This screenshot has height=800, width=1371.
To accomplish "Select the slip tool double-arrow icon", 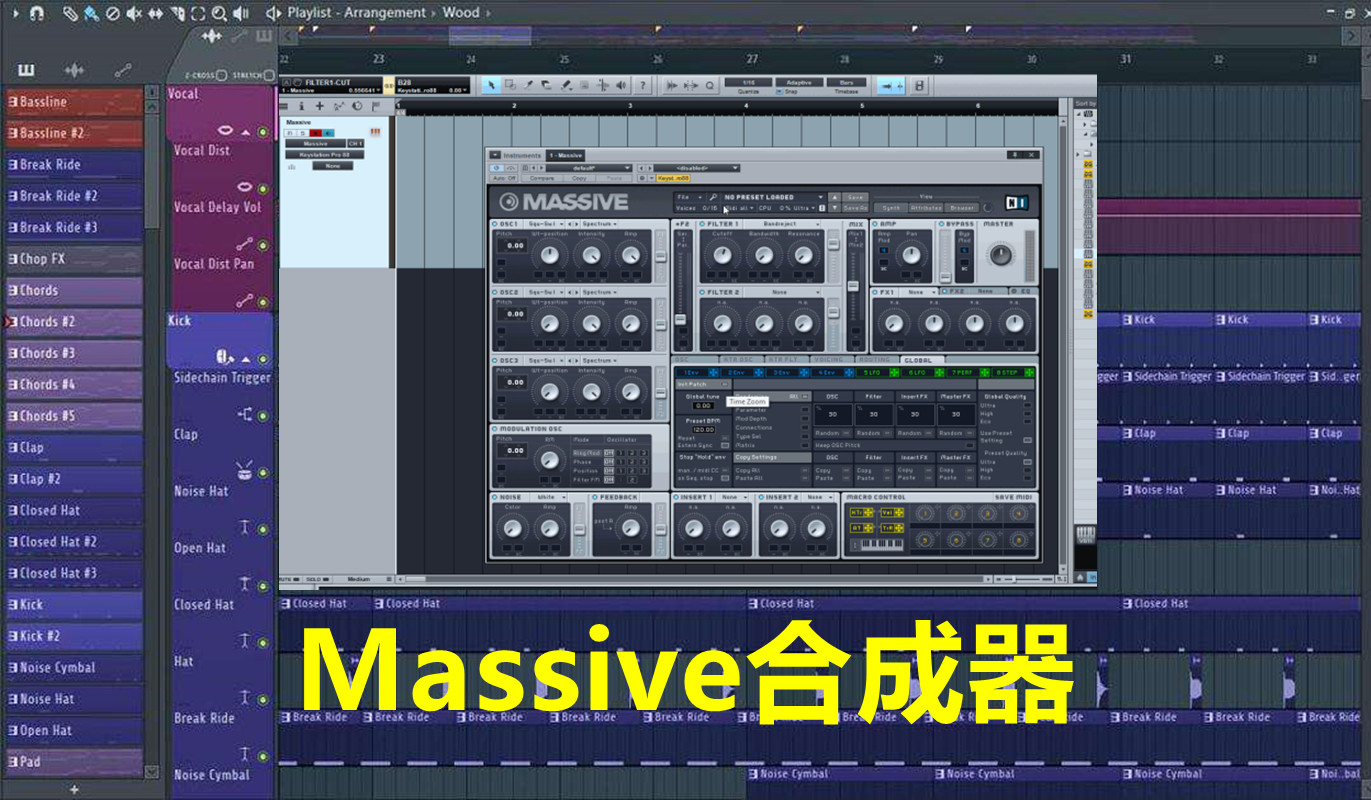I will (x=155, y=14).
